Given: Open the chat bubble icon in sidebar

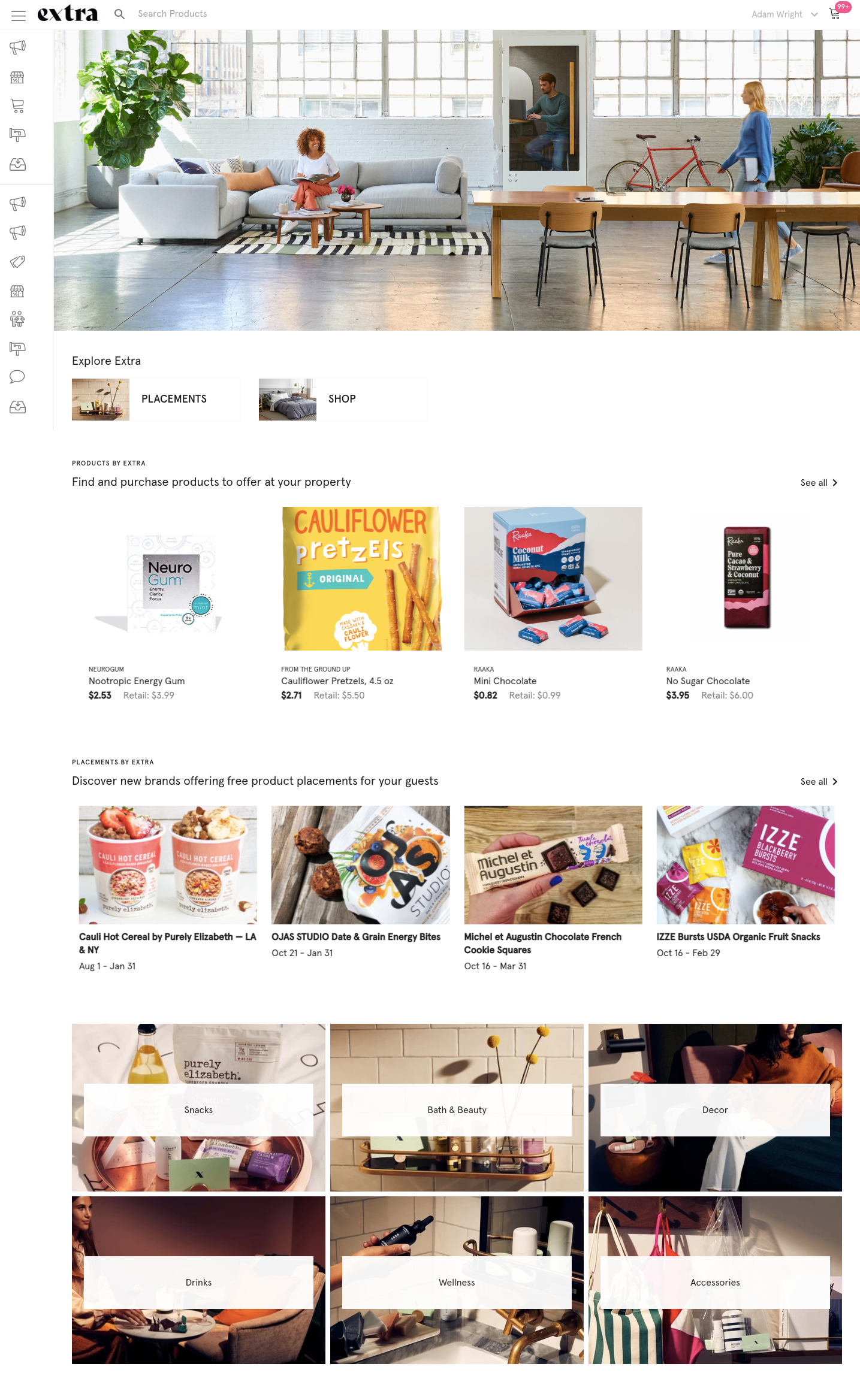Looking at the screenshot, I should tap(17, 377).
